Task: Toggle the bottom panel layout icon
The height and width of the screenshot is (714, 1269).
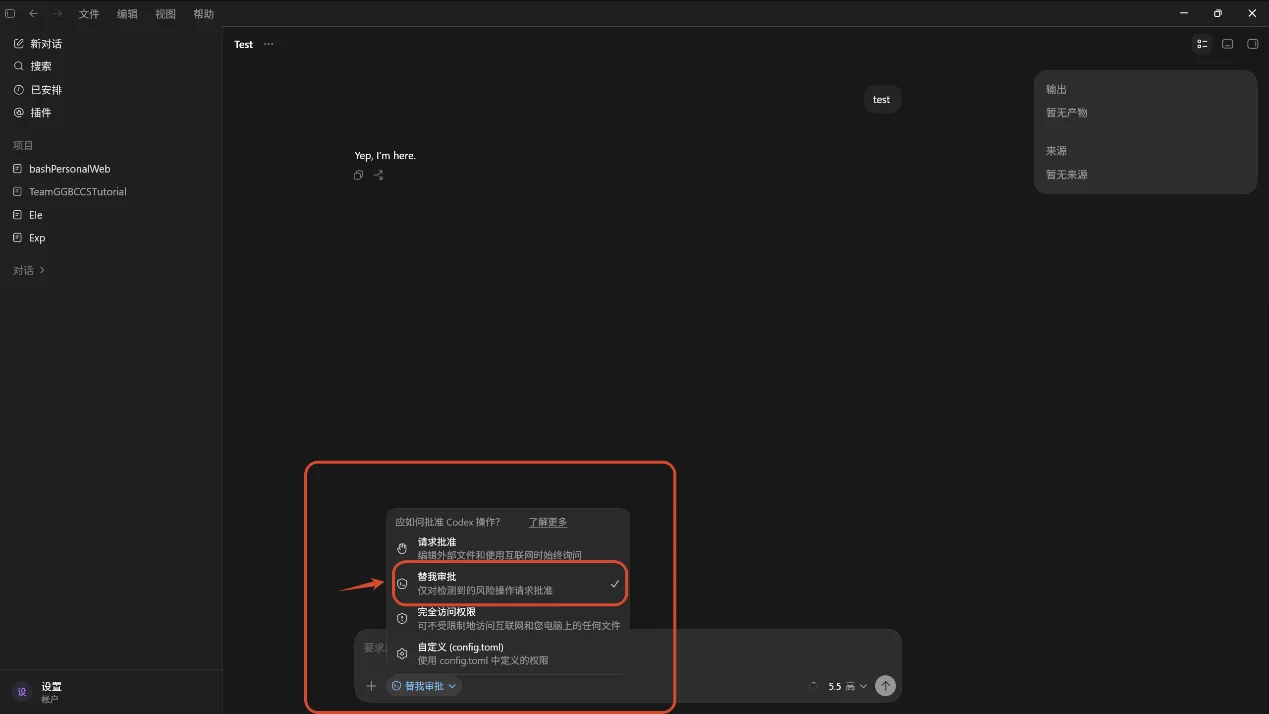Action: tap(1227, 44)
